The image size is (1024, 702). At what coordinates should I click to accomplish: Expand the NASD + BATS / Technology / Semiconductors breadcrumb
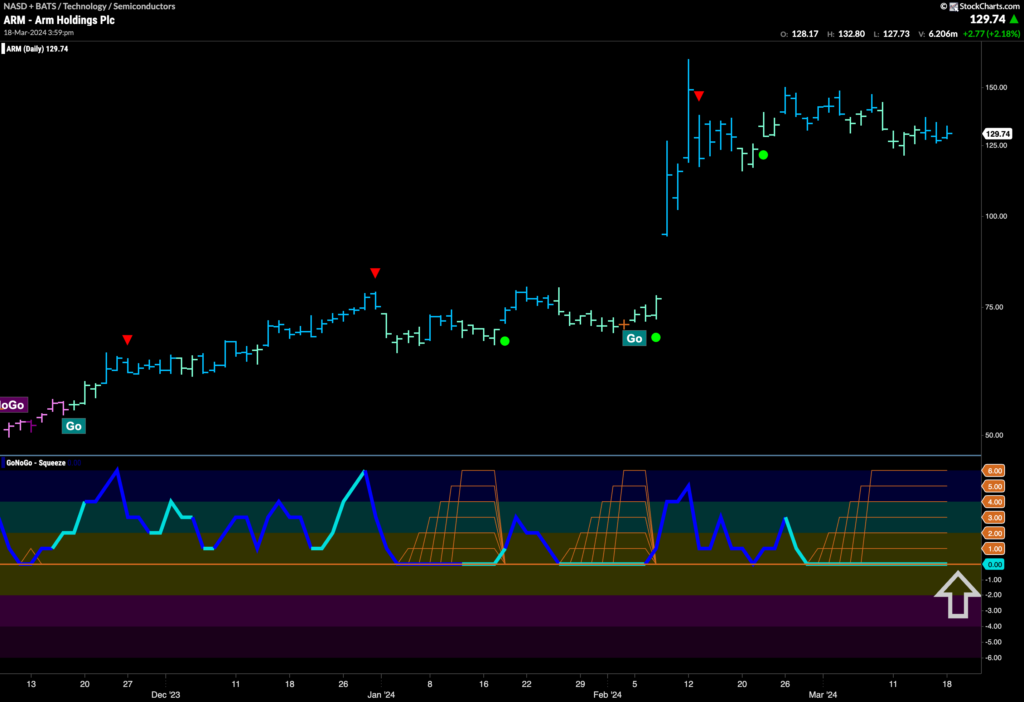90,5
